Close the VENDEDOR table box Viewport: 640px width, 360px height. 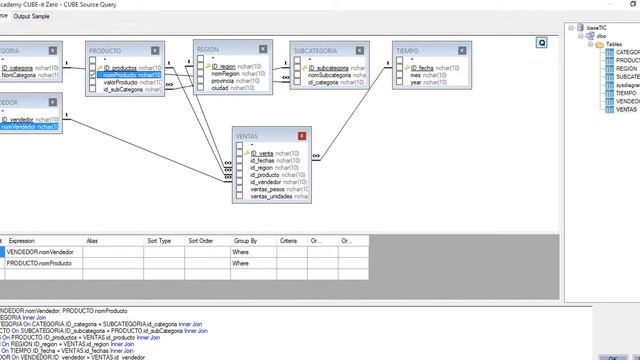pos(53,102)
